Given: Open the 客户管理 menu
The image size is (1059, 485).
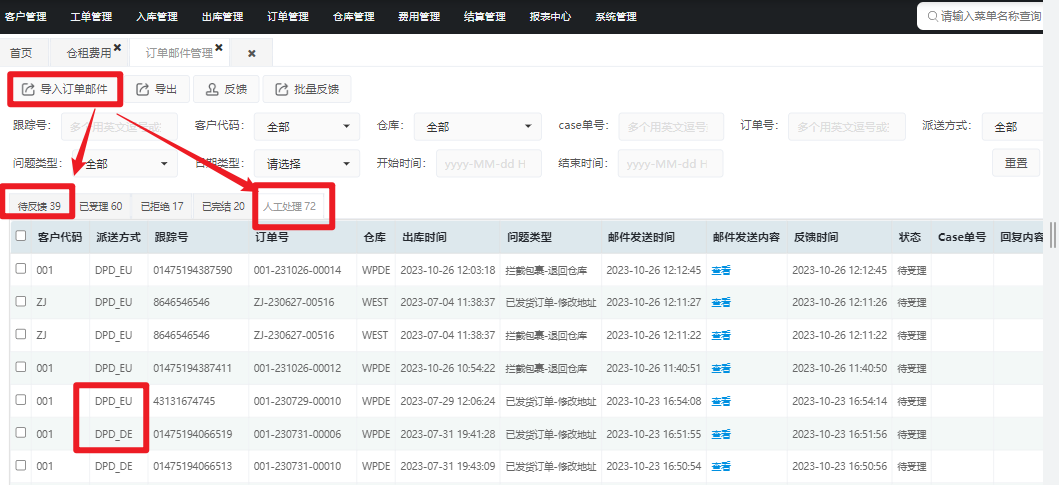Looking at the screenshot, I should tap(26, 17).
